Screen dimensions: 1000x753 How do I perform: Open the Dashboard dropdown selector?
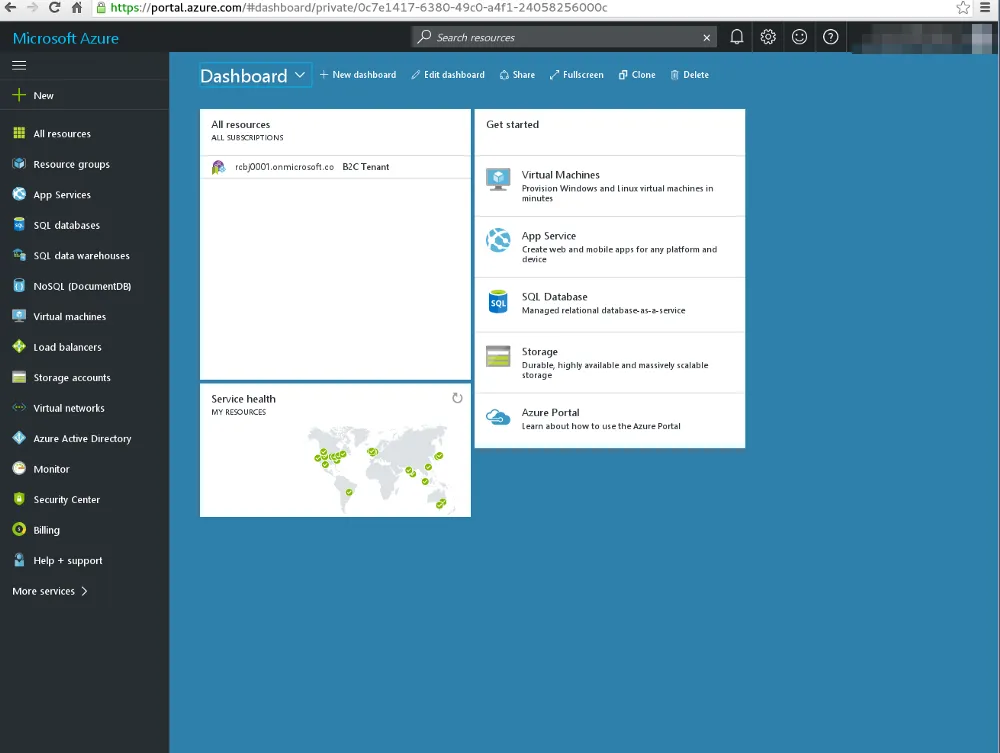tap(255, 76)
